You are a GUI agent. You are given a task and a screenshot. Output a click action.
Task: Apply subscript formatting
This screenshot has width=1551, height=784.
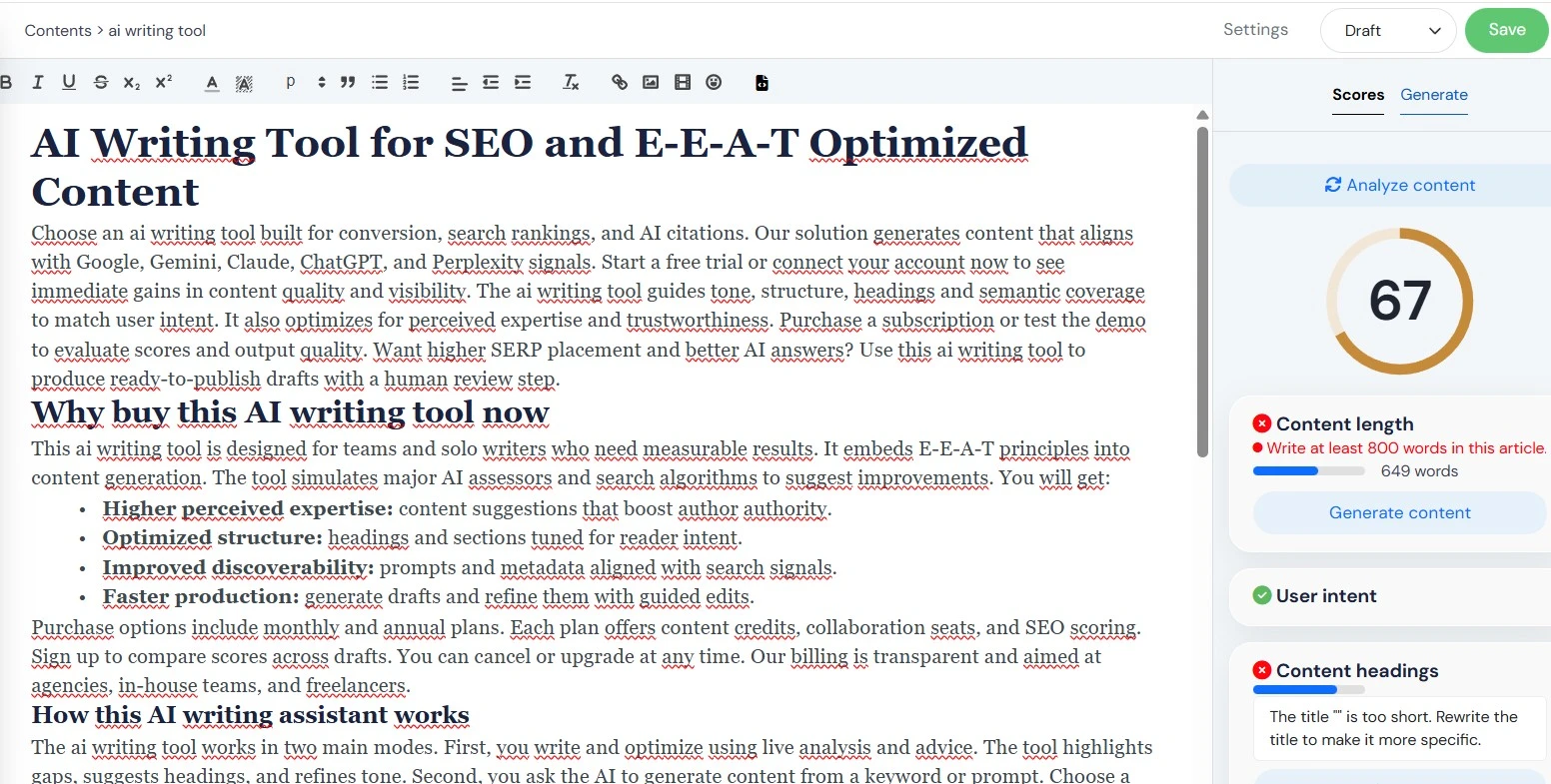pyautogui.click(x=132, y=83)
